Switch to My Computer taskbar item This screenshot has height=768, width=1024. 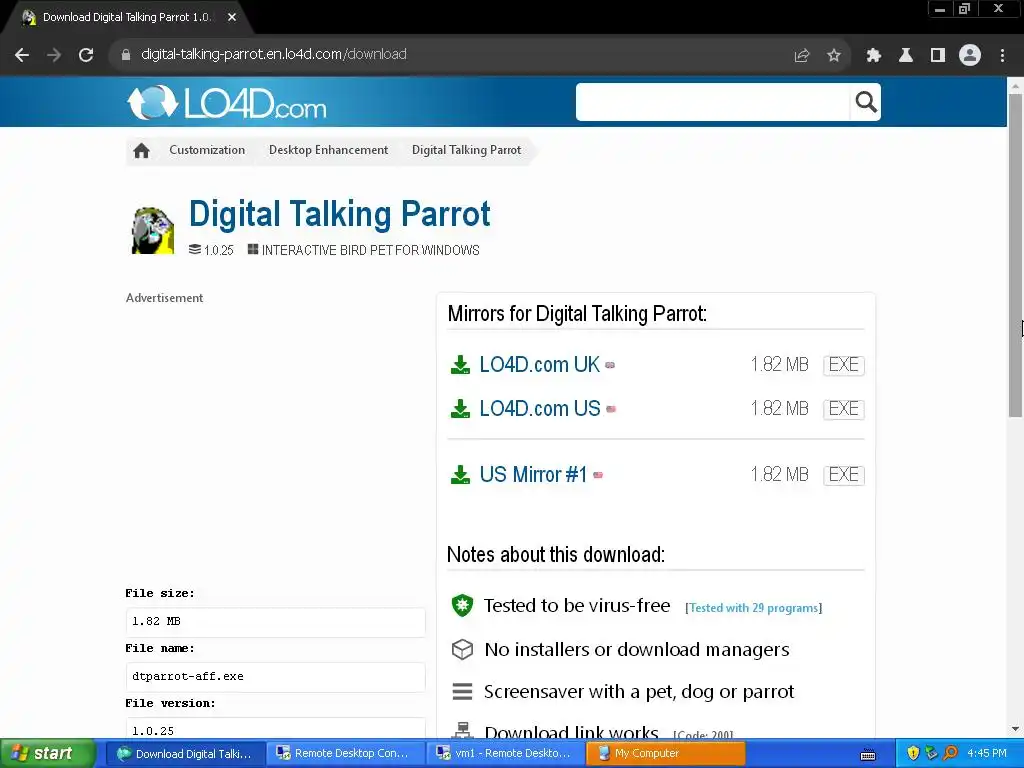click(x=665, y=754)
